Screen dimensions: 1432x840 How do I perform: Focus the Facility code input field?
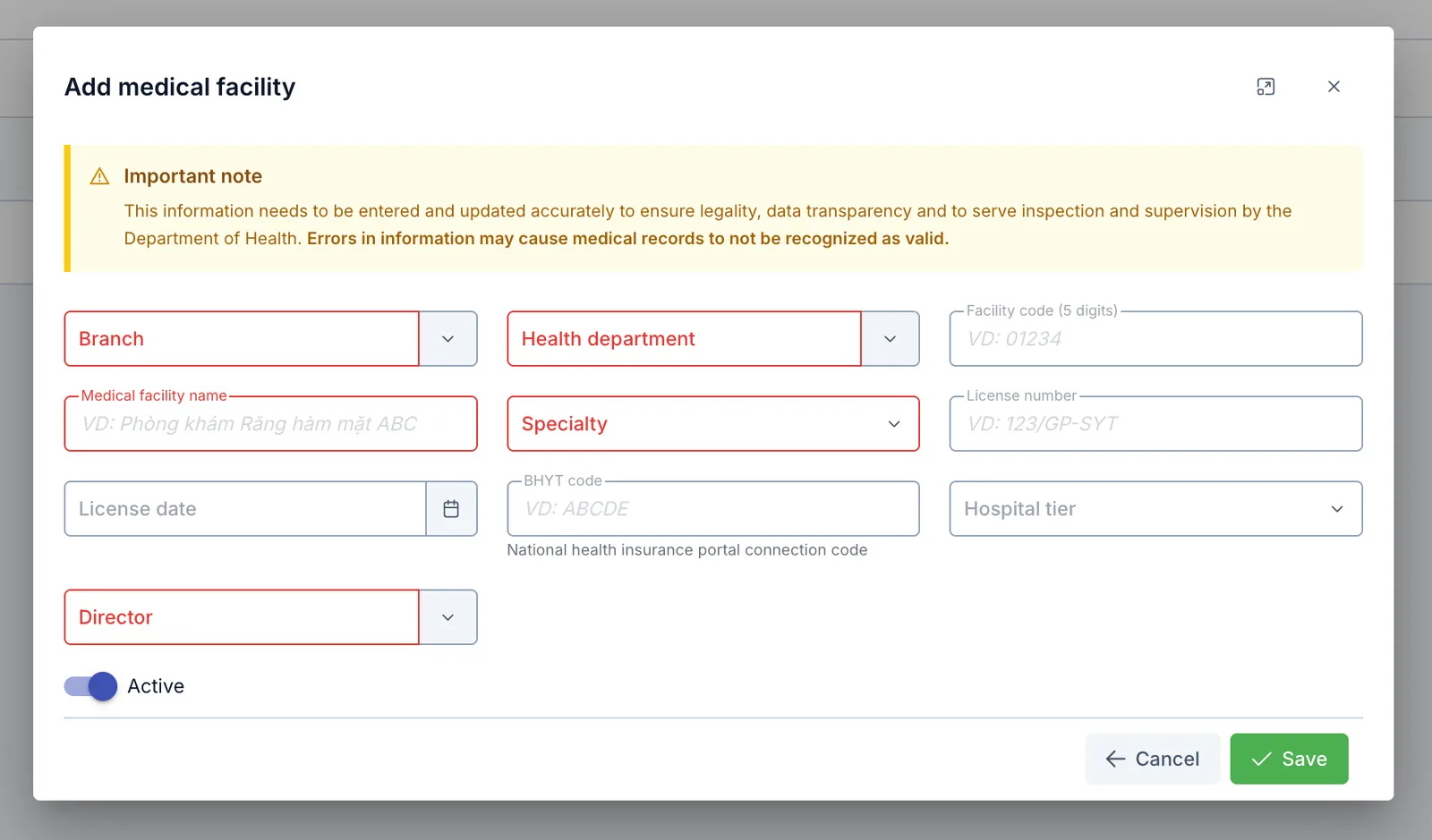coord(1155,339)
